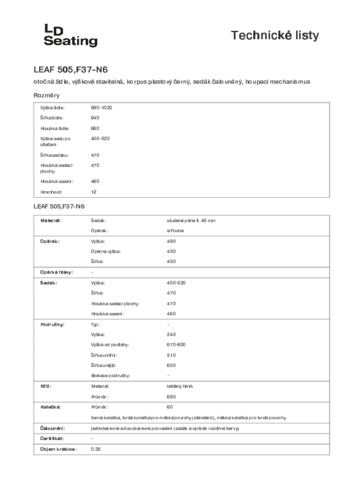
Task: Click the bold 'Sedák:' section label
Action: click(49, 283)
